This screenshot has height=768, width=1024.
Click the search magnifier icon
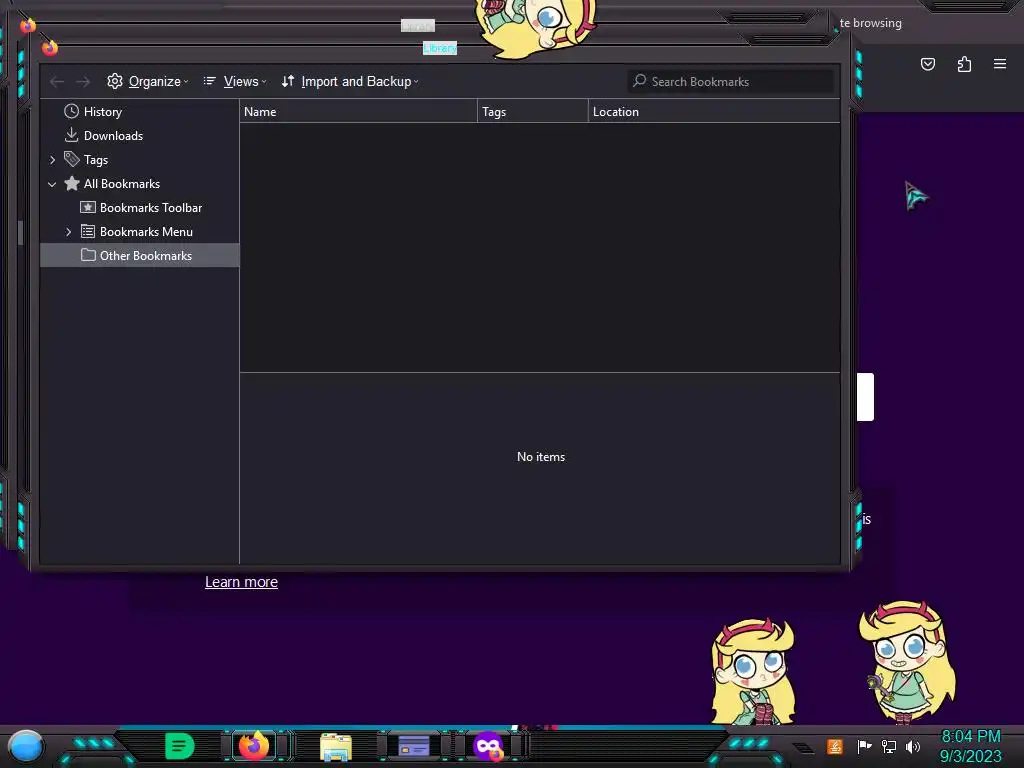point(639,80)
